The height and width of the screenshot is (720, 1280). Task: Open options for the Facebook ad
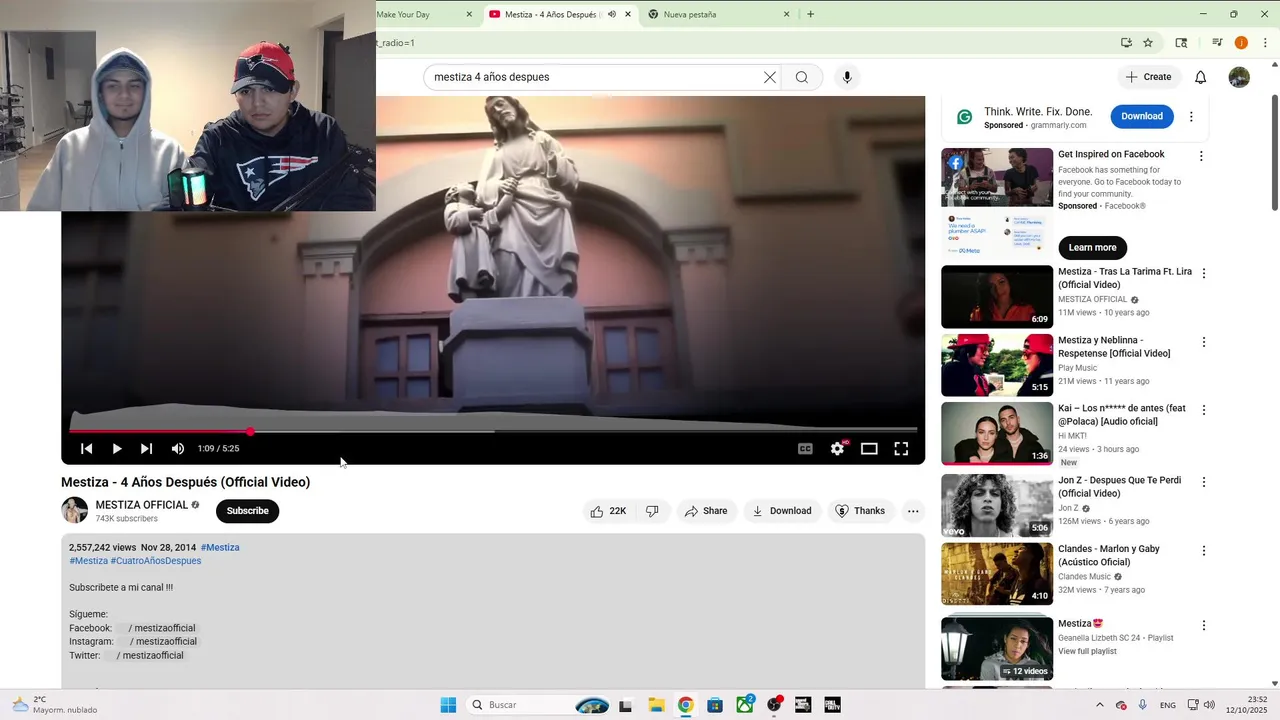1201,156
